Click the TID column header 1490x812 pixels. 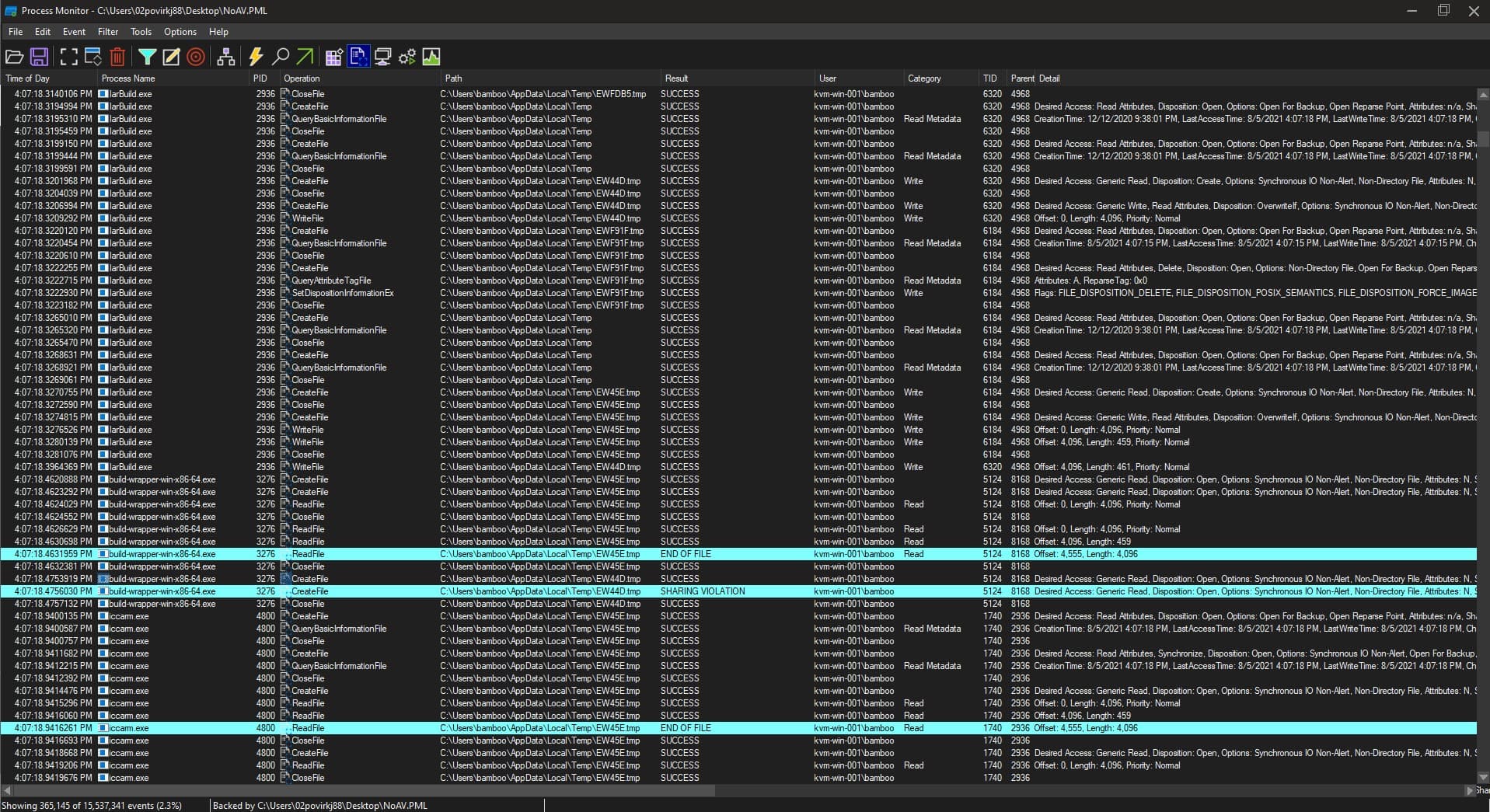coord(993,78)
